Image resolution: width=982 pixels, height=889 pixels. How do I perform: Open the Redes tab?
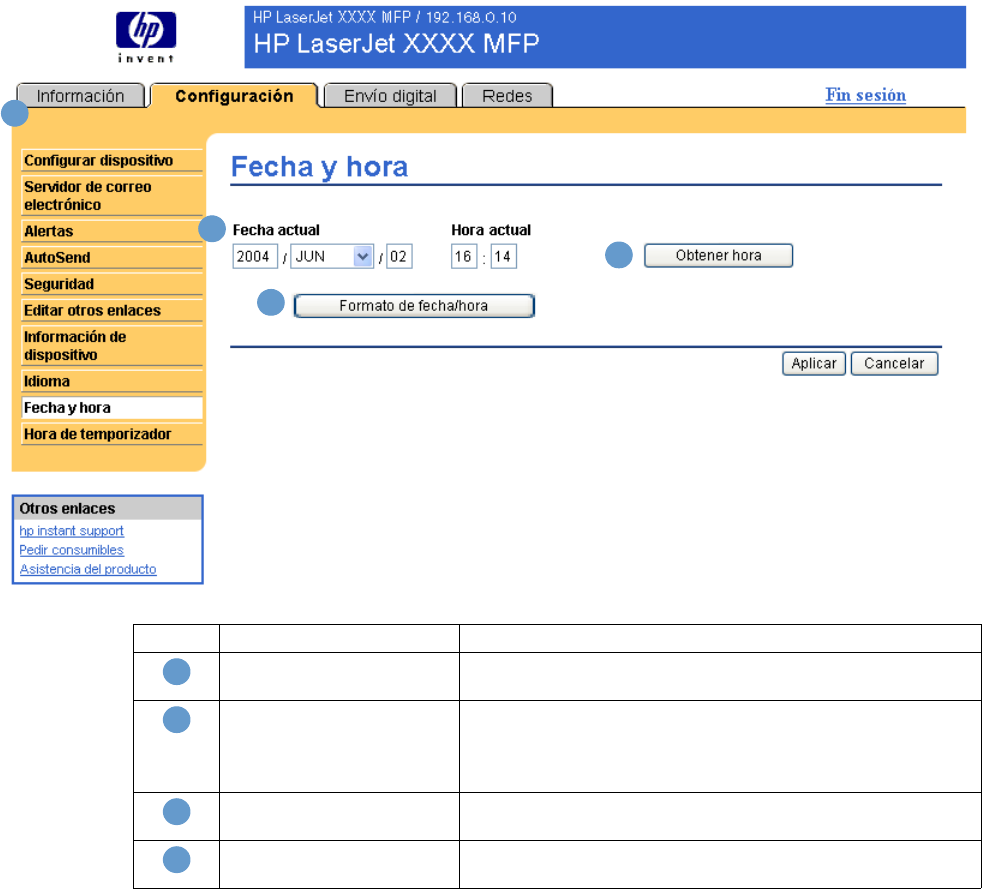[507, 96]
